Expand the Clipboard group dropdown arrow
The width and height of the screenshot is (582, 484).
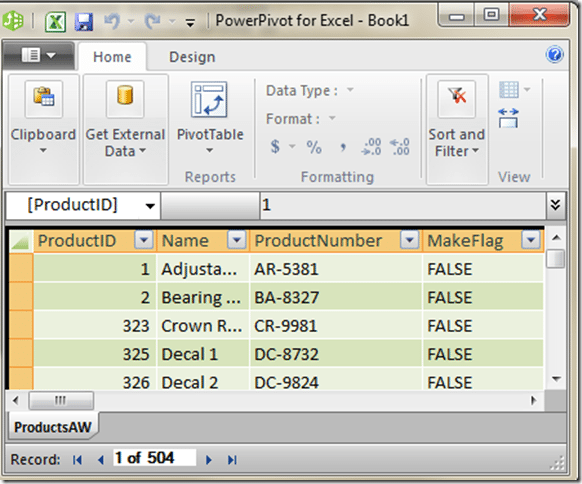click(x=43, y=150)
